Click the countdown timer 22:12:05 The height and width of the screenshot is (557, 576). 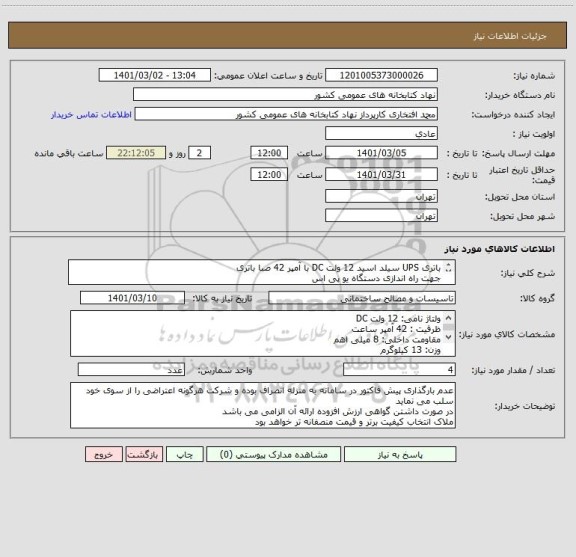click(136, 153)
